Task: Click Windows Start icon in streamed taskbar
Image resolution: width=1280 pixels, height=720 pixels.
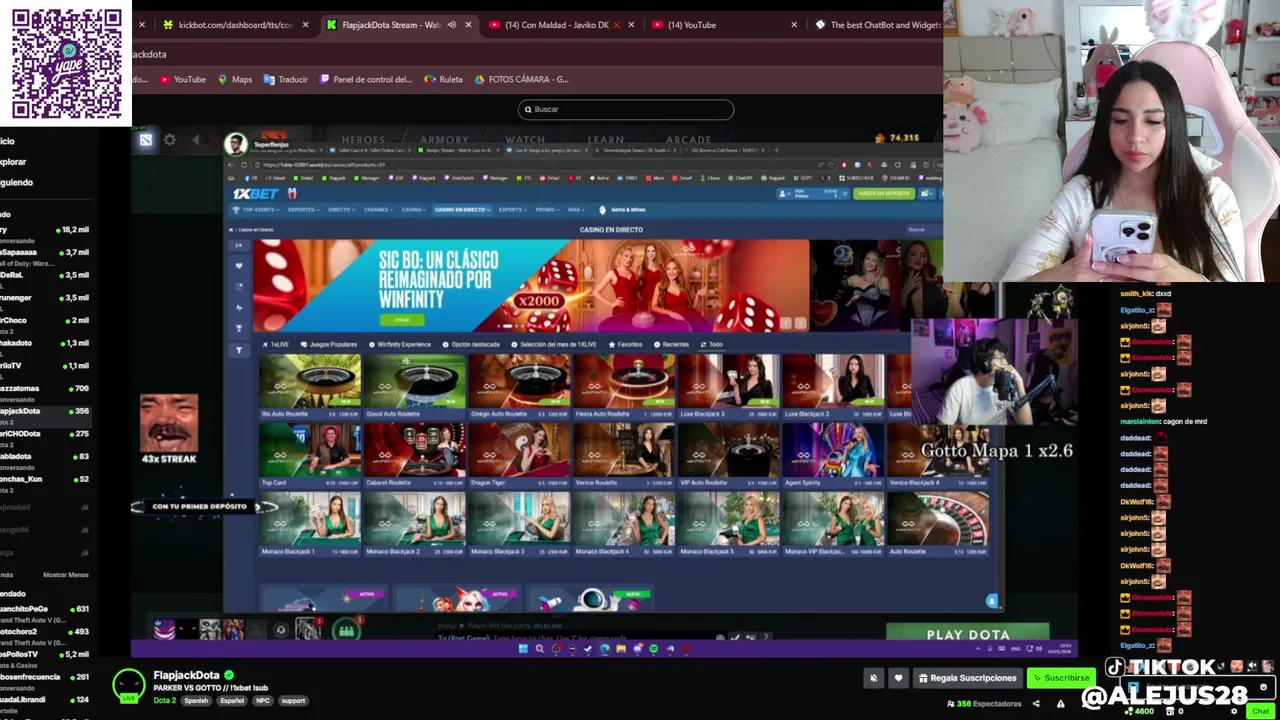Action: 522,648
